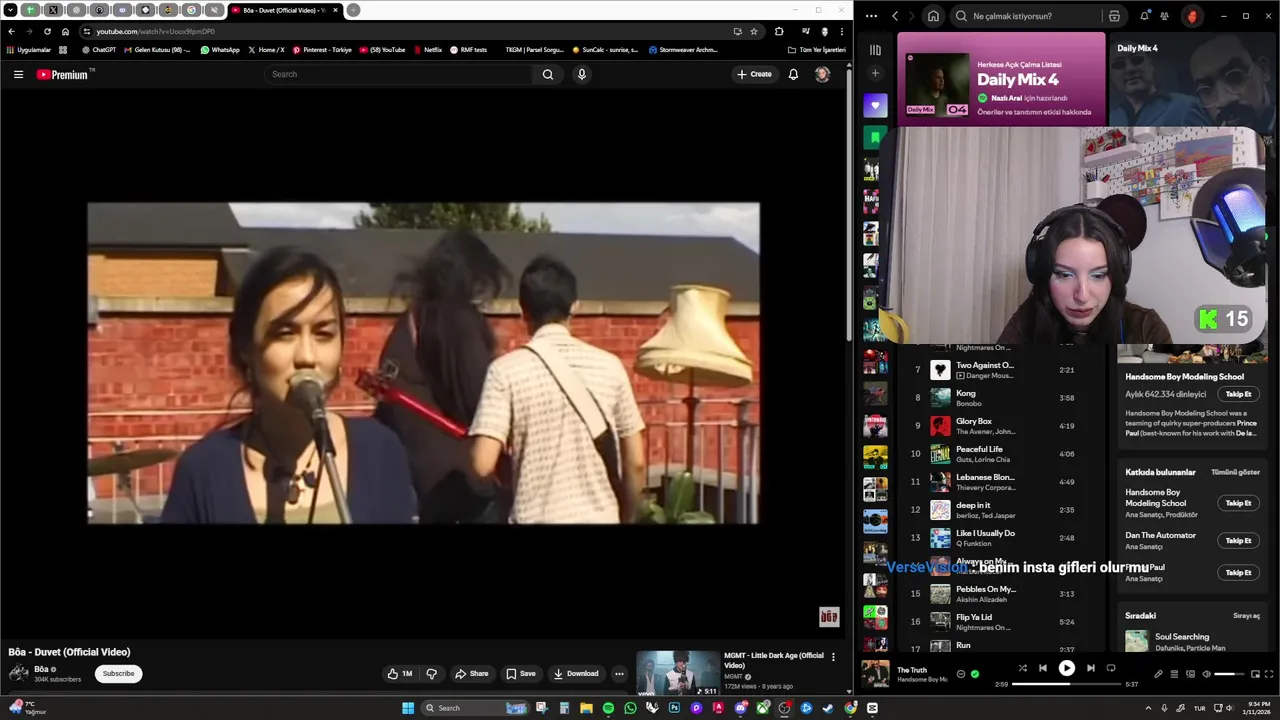Viewport: 1280px width, 720px height.
Task: Play The Truth in Spotify
Action: (1067, 668)
